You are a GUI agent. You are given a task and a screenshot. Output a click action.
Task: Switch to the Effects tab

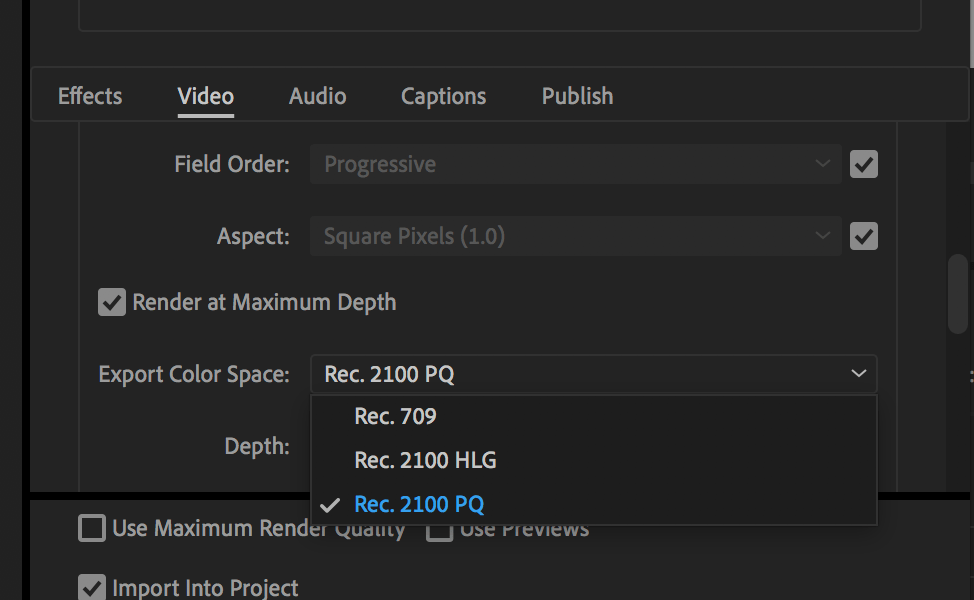pos(89,96)
